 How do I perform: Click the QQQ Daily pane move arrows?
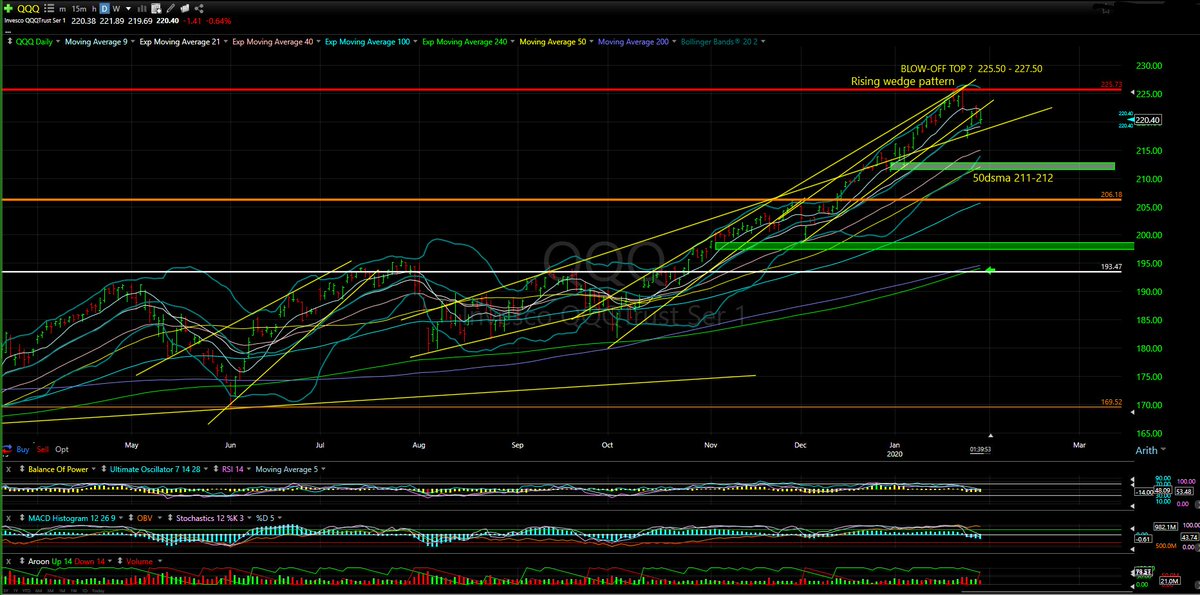(x=9, y=42)
